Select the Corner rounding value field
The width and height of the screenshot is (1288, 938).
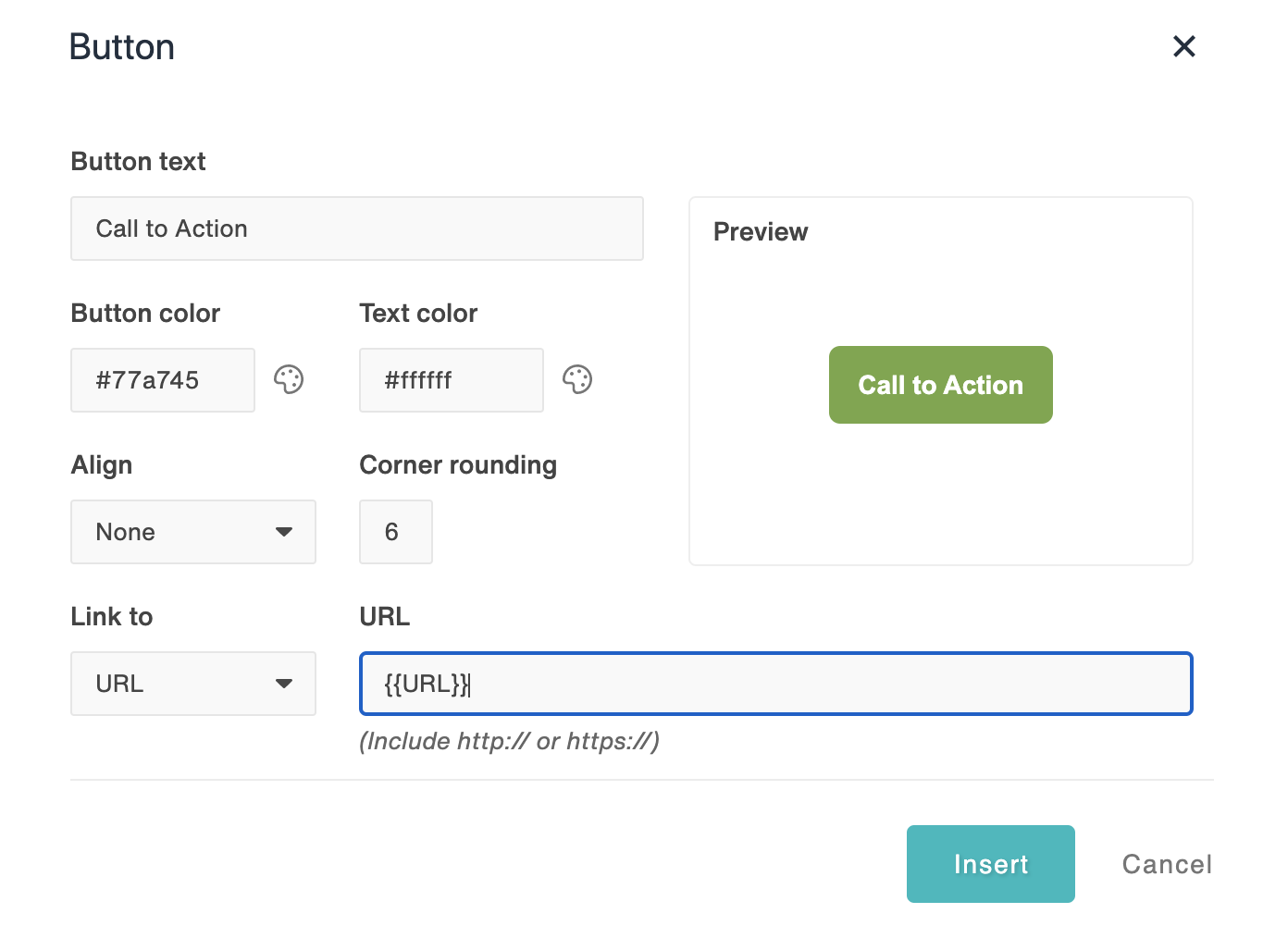click(395, 532)
